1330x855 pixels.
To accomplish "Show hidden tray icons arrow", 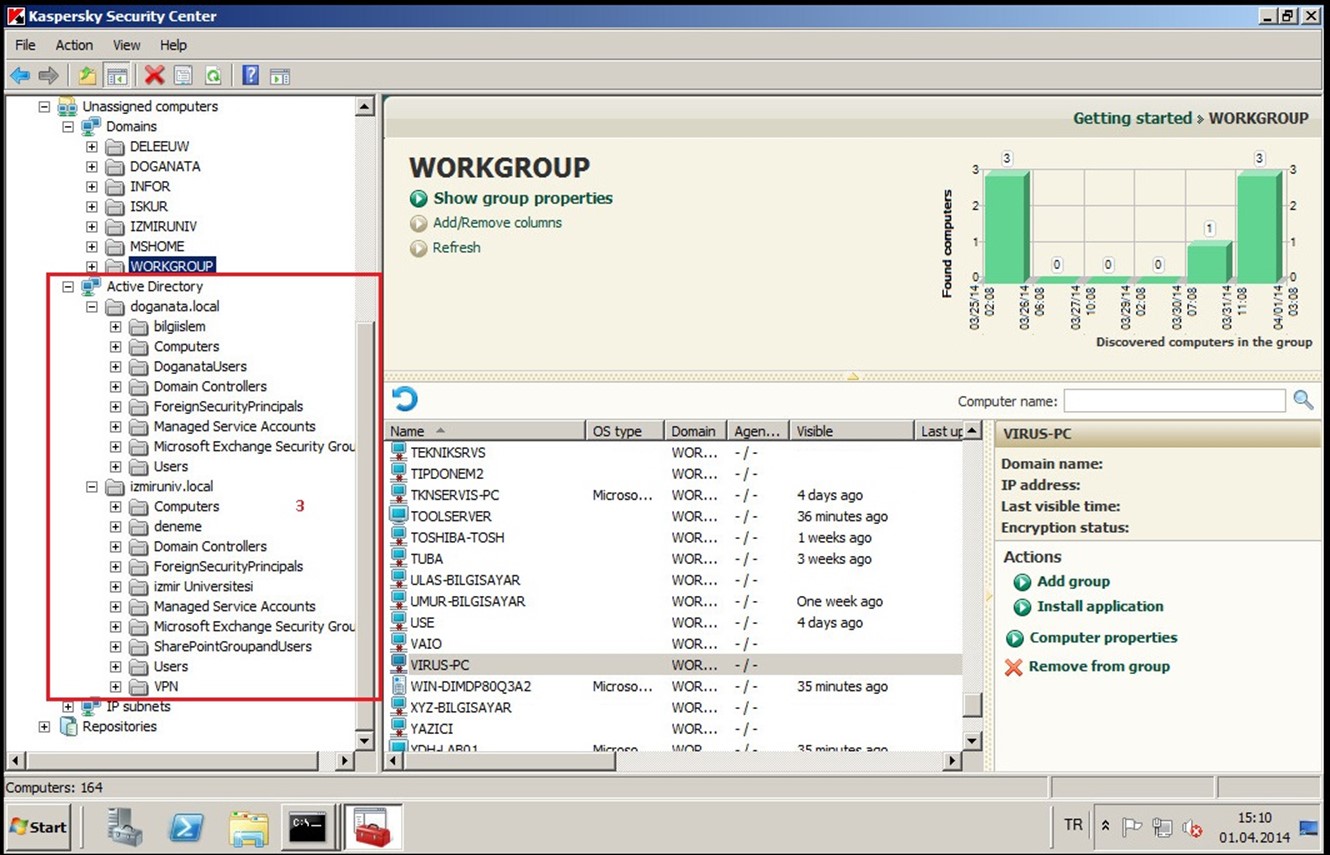I will click(x=1105, y=827).
